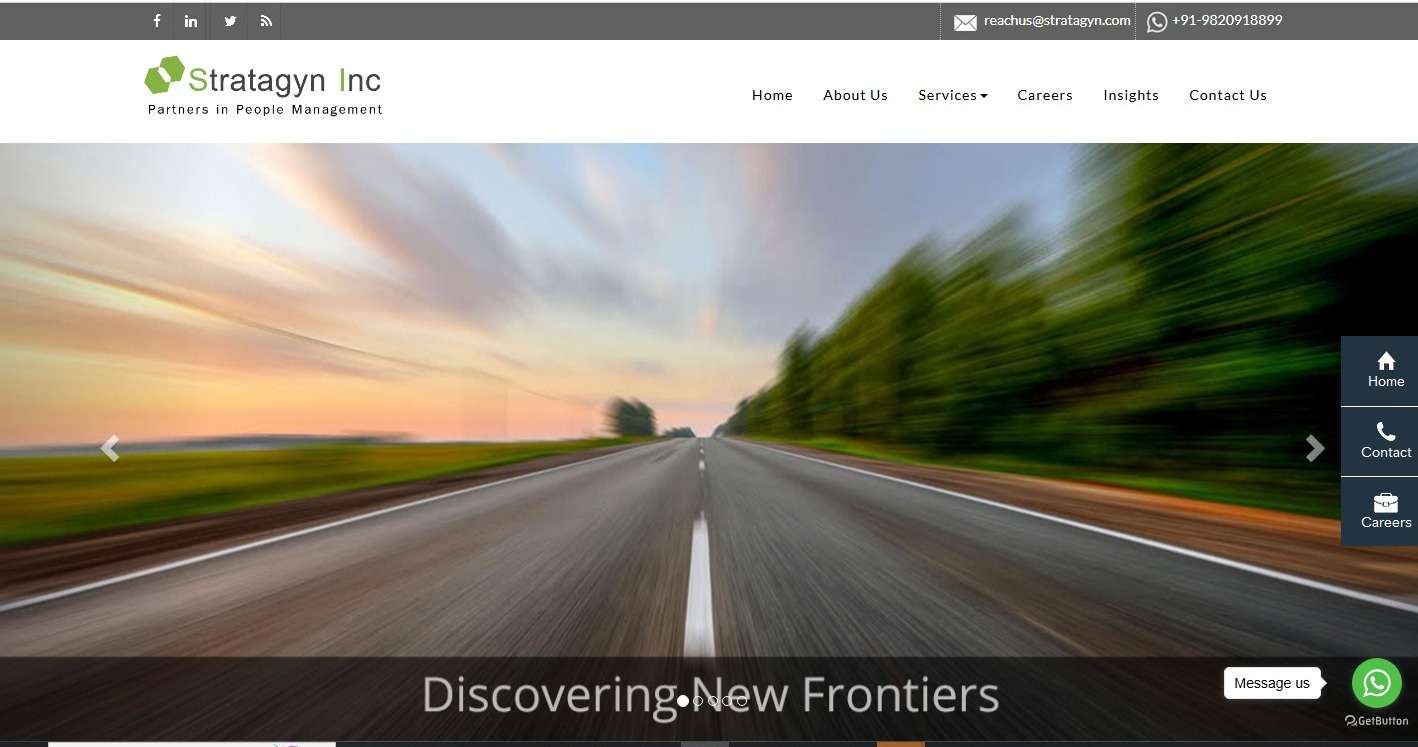Click the Stratagyn Inc logo
The width and height of the screenshot is (1418, 747).
tap(264, 86)
